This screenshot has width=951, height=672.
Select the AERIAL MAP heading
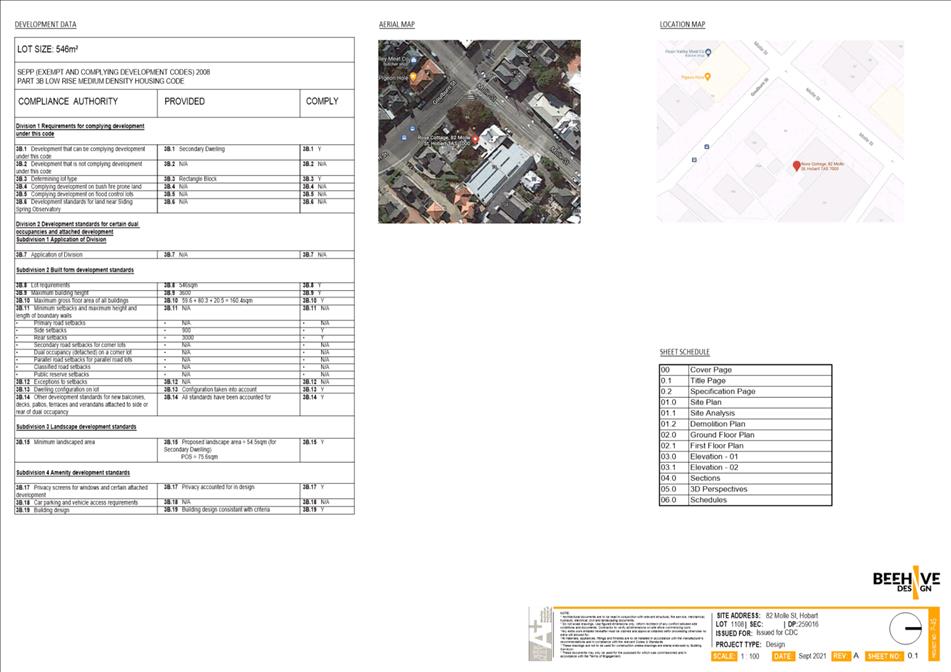[x=397, y=25]
